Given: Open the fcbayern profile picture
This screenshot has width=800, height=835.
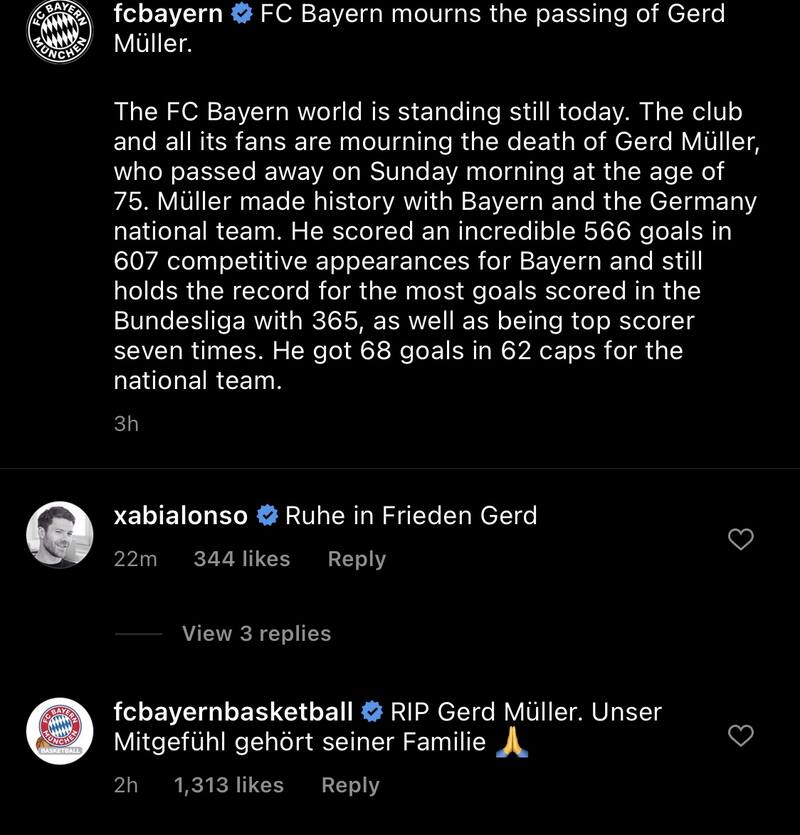Looking at the screenshot, I should coord(59,31).
